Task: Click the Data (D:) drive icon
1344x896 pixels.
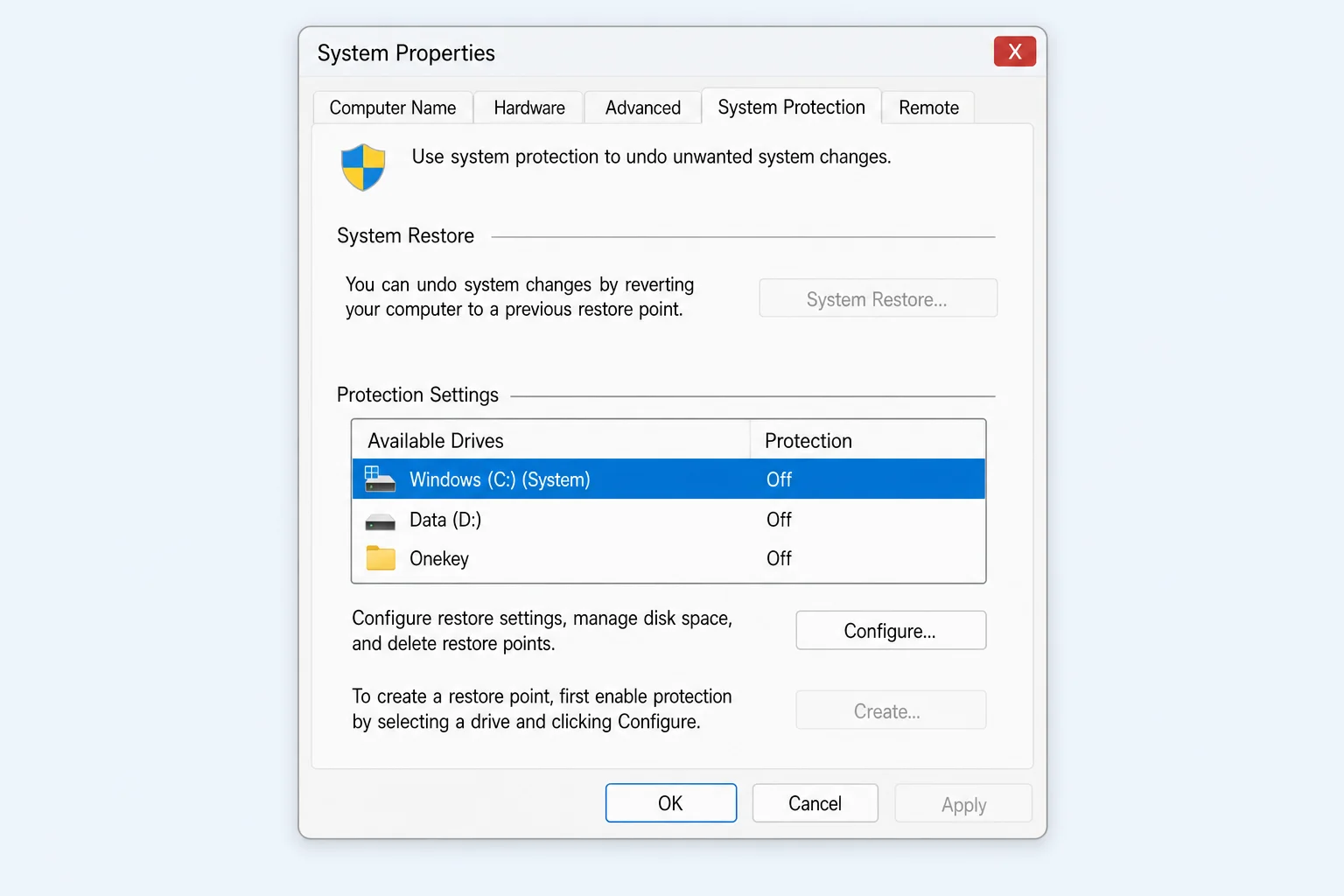Action: pos(380,522)
